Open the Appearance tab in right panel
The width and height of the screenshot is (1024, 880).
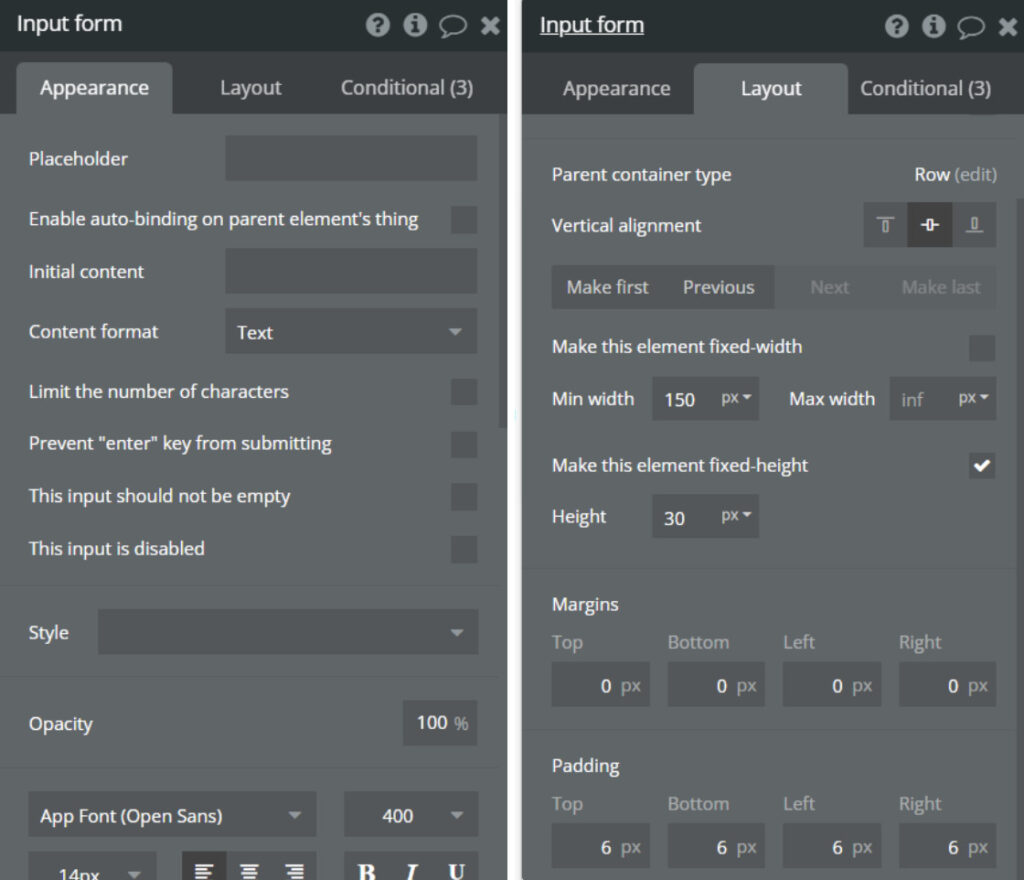(616, 89)
